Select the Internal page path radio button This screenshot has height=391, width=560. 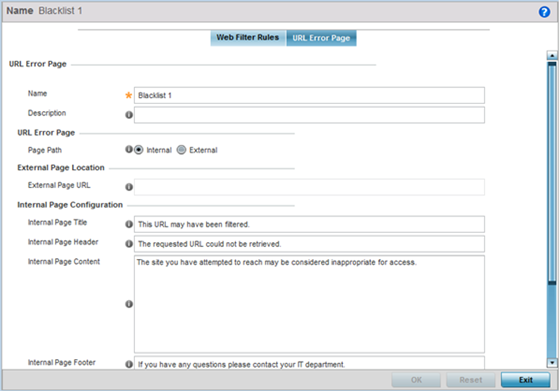point(139,150)
